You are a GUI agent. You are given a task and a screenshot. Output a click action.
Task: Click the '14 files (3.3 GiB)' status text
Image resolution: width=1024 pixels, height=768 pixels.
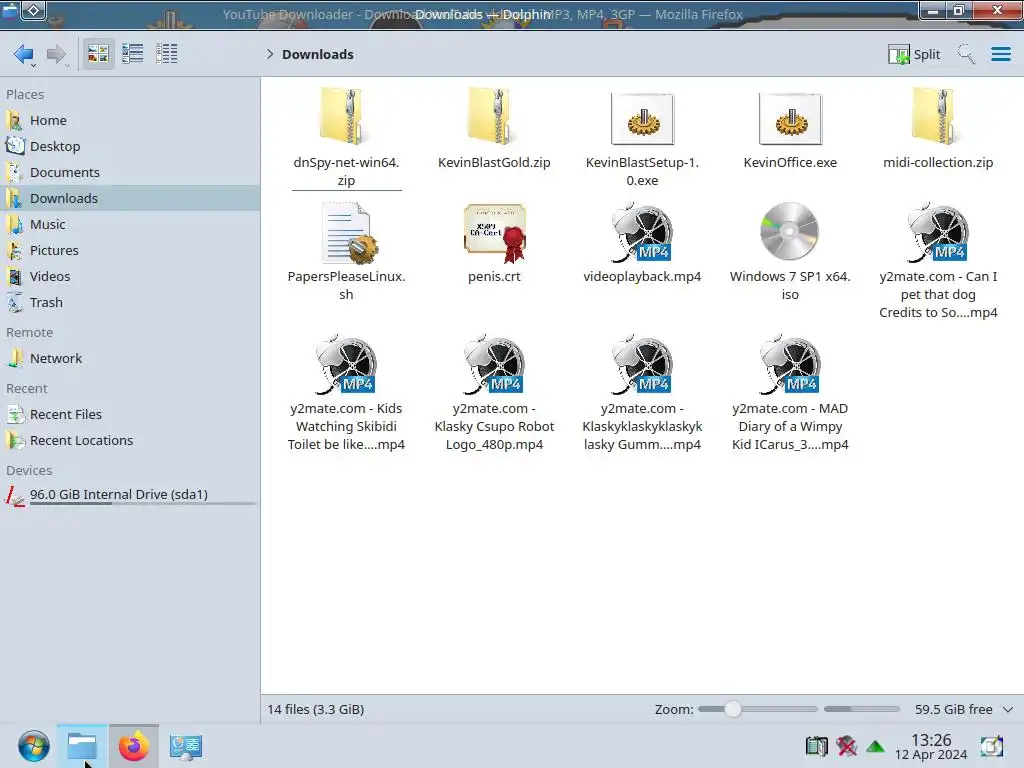pyautogui.click(x=315, y=709)
